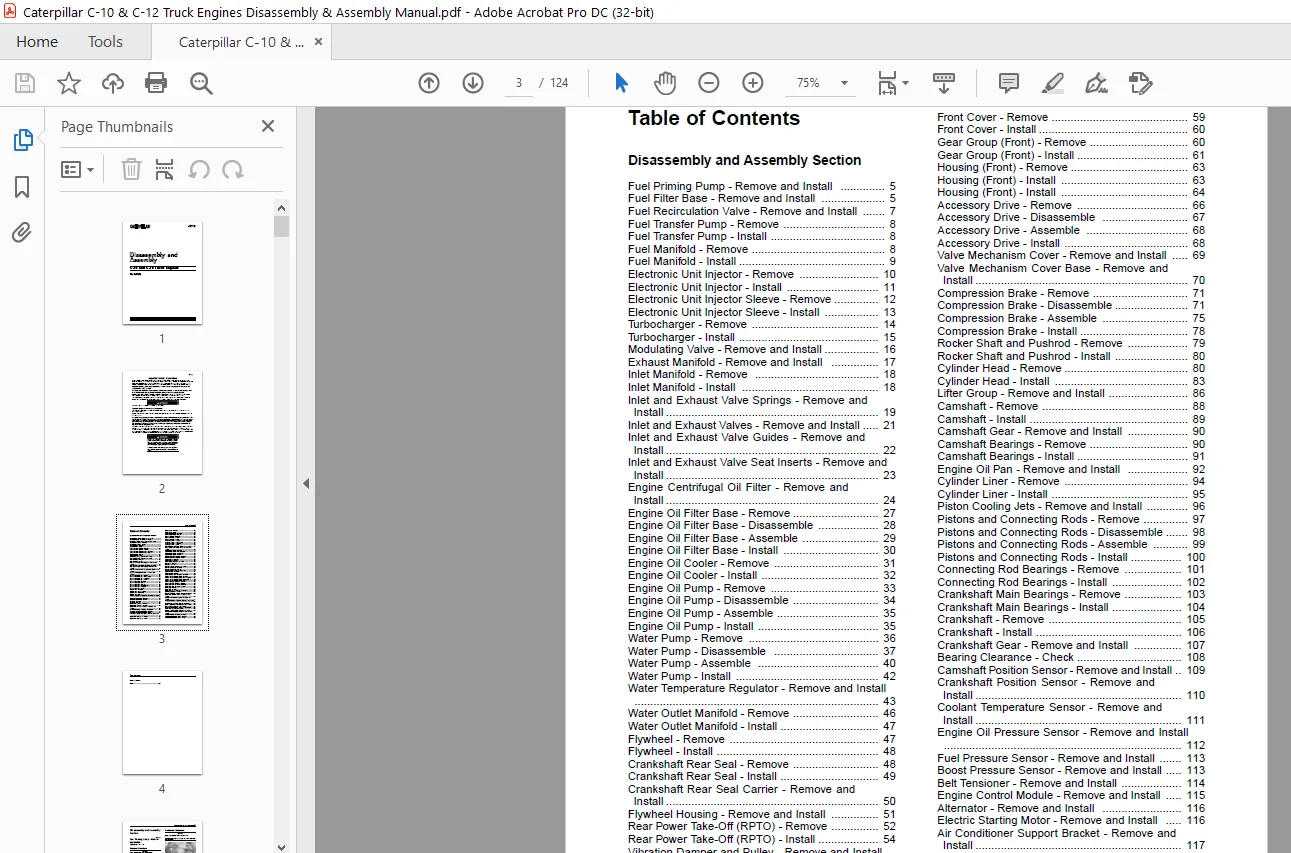This screenshot has height=853, width=1291.
Task: Delete the selected page with the trash icon
Action: (x=131, y=169)
